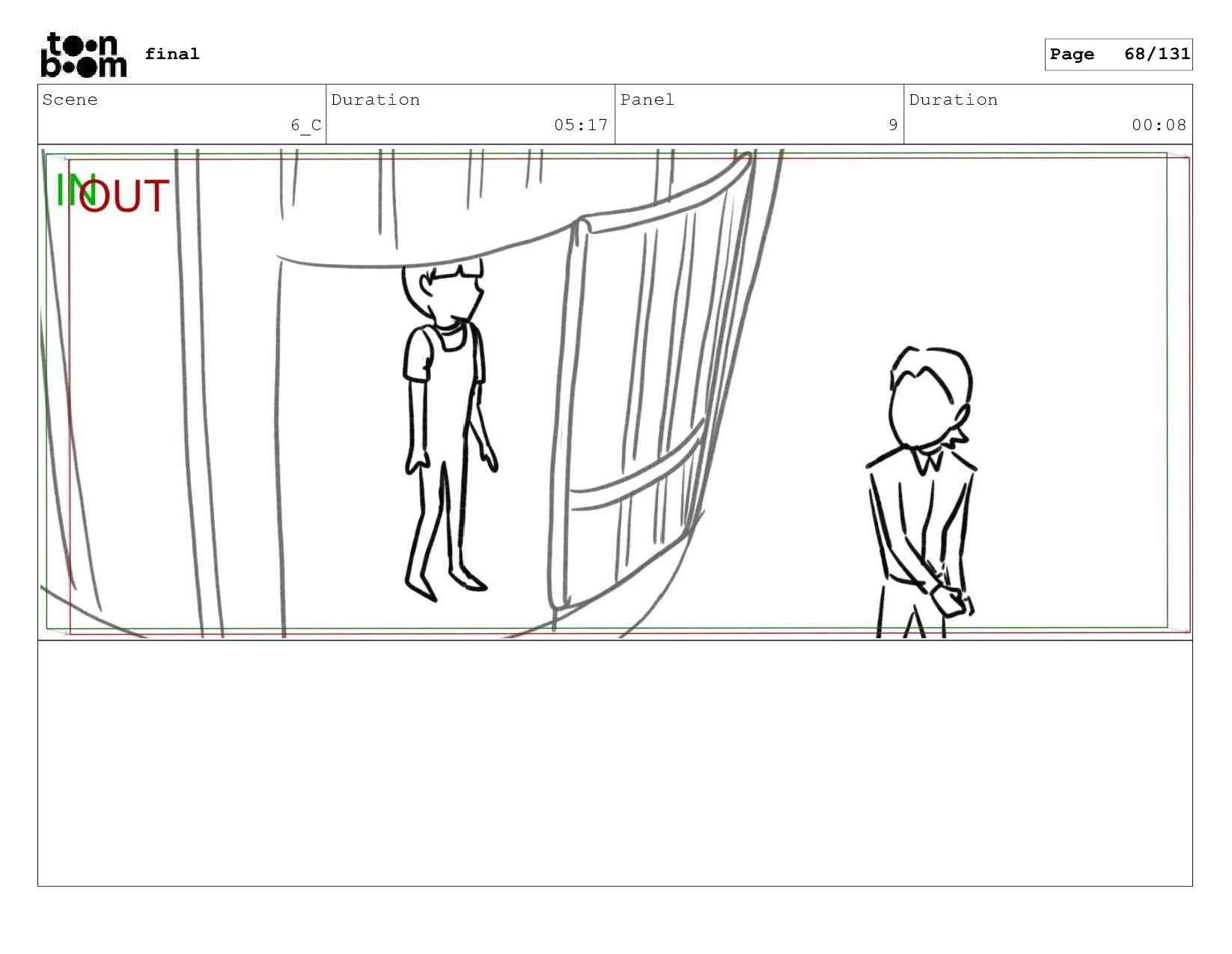Image resolution: width=1232 pixels, height=954 pixels.
Task: Select the panel number '9'
Action: pyautogui.click(x=893, y=125)
